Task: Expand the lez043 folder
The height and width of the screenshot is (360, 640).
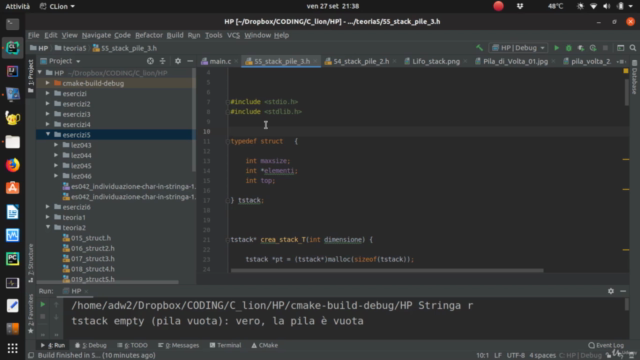Action: [56, 145]
